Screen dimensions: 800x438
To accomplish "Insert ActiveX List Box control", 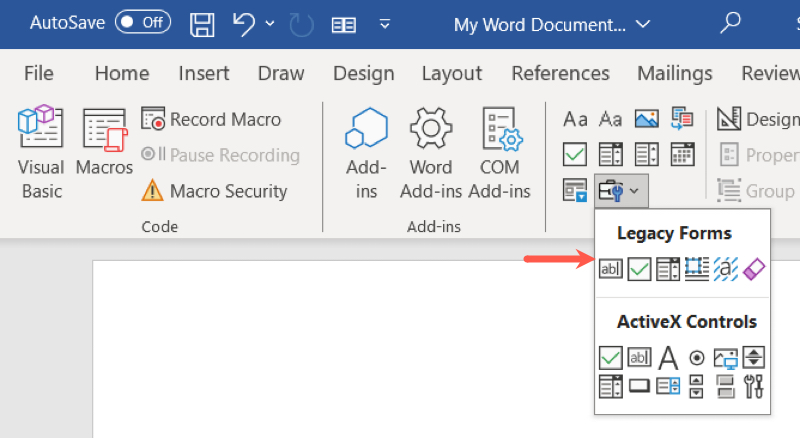I will (x=668, y=386).
